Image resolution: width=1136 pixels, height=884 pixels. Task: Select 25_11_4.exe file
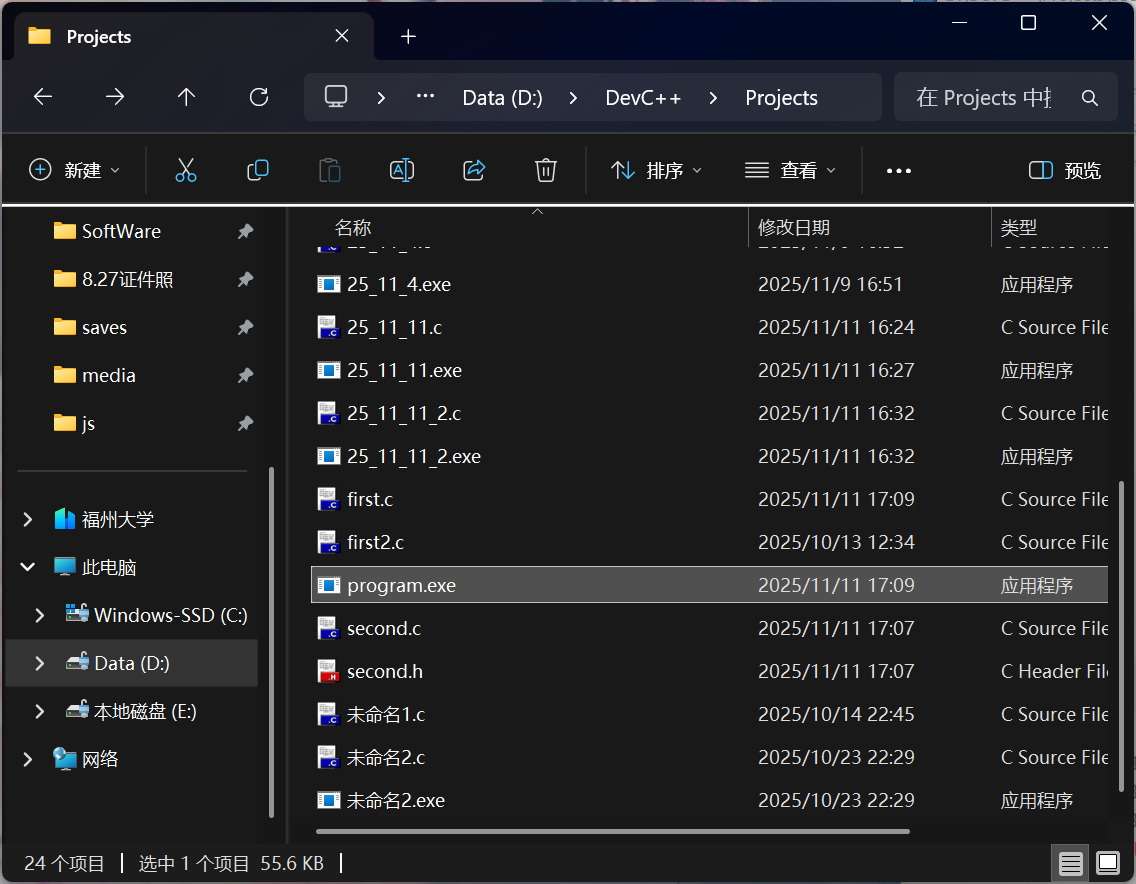(x=709, y=285)
